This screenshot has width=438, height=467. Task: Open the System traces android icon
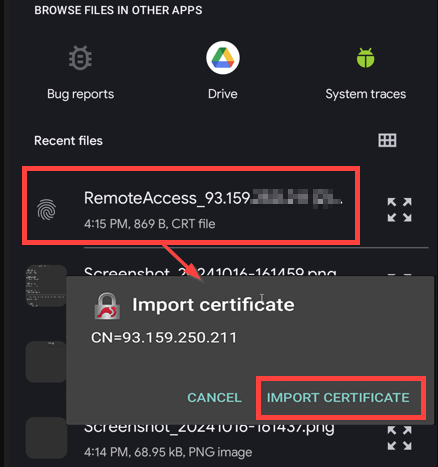[x=365, y=58]
